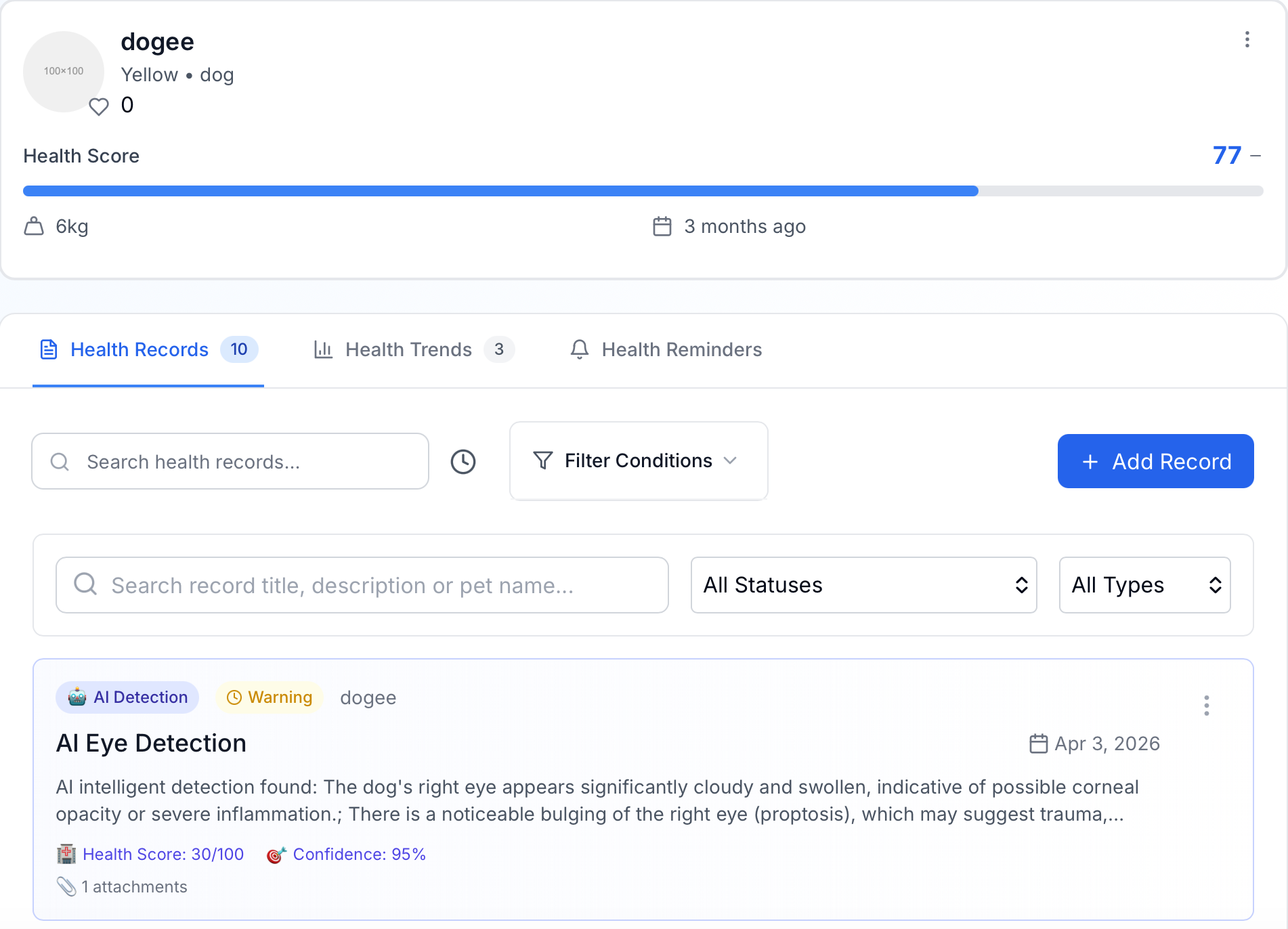Screen dimensions: 1288x929
Task: Click the weight bag icon beside 6kg
Action: point(34,226)
